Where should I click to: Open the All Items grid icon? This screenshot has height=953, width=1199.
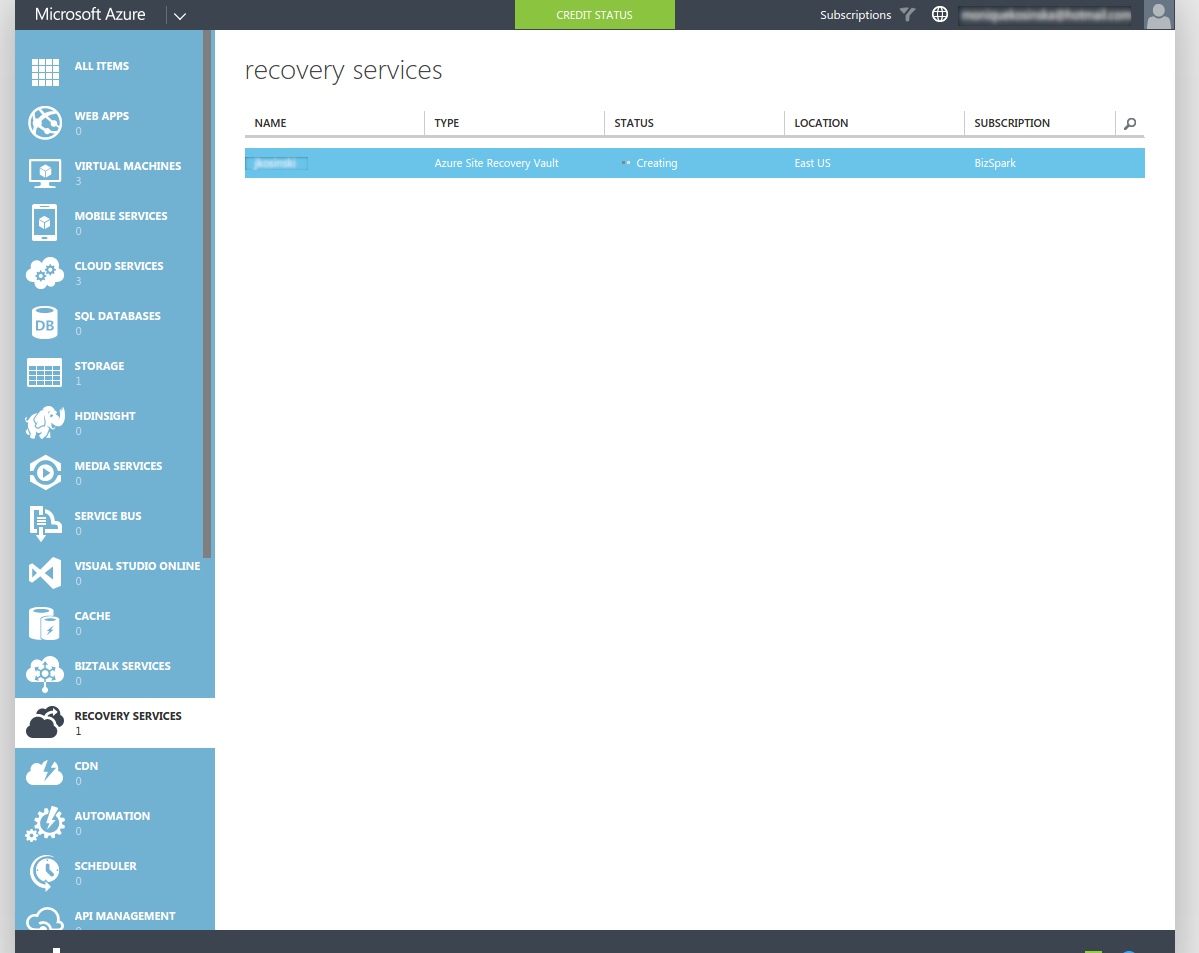point(45,73)
